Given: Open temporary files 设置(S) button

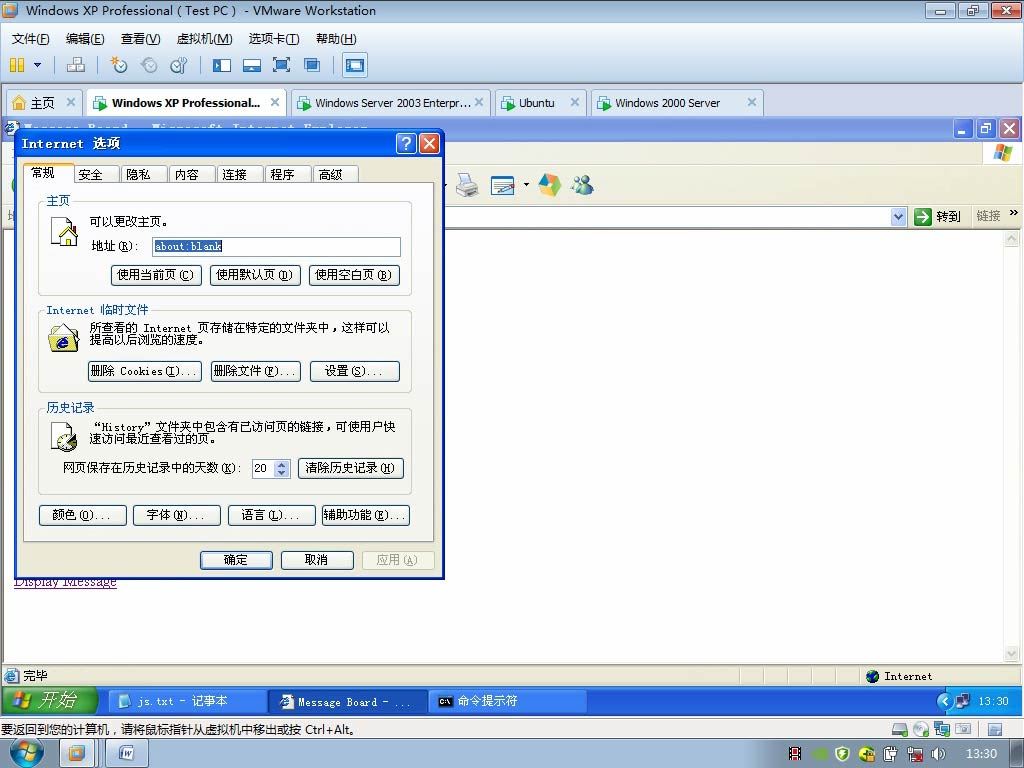Looking at the screenshot, I should 355,371.
